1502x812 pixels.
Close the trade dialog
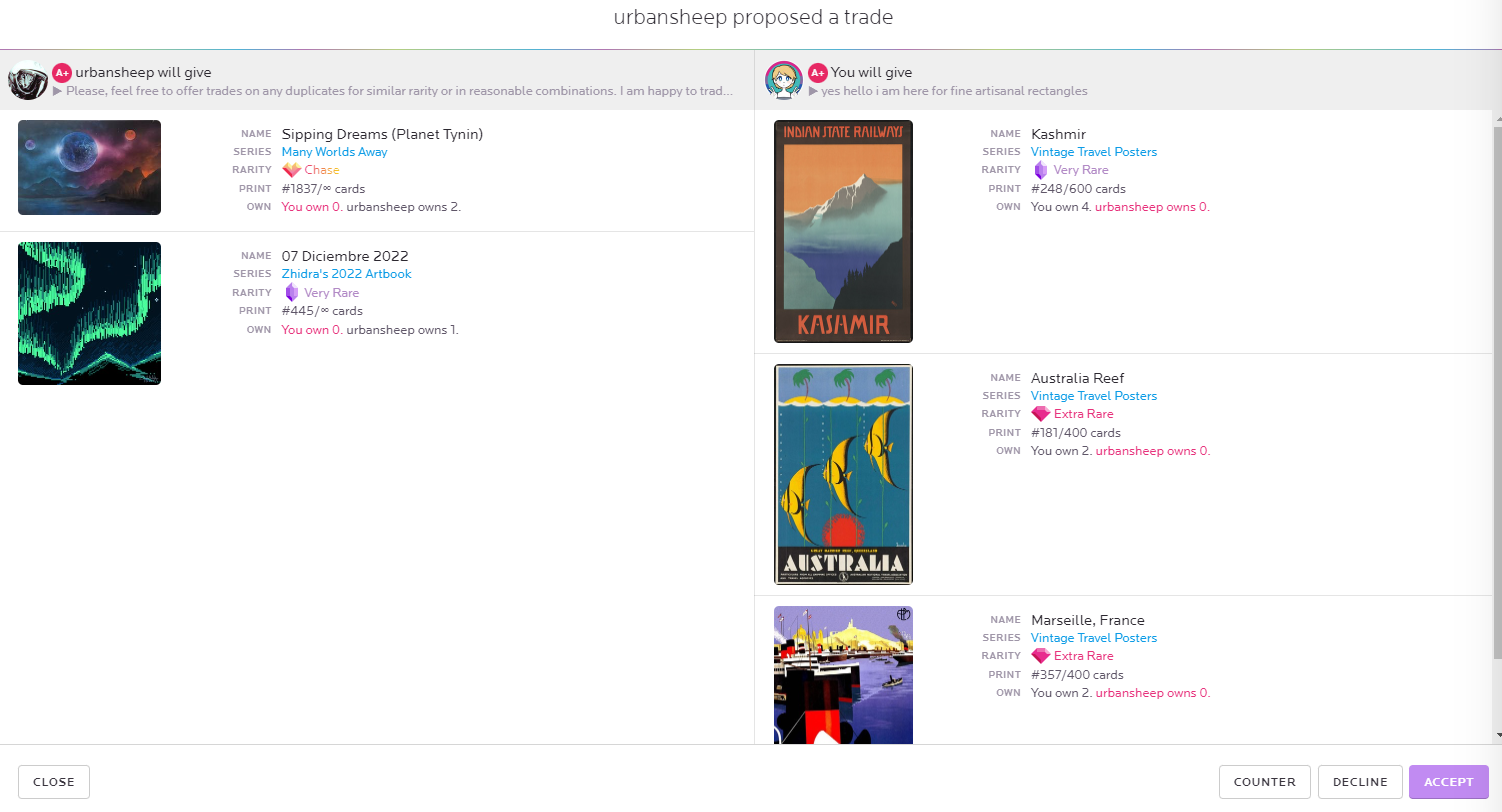click(x=54, y=782)
